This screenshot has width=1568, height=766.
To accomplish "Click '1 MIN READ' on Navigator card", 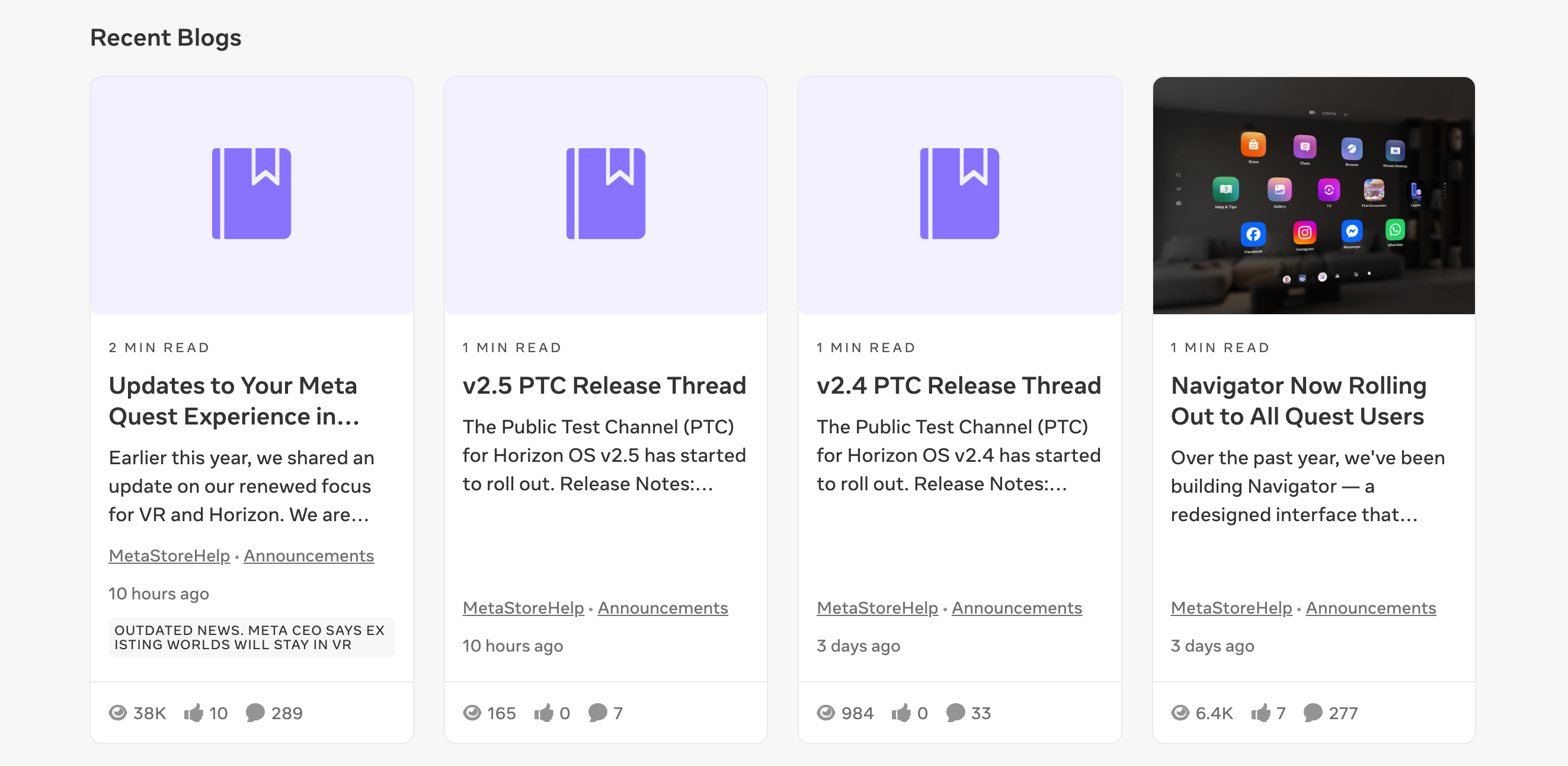I will click(1220, 347).
